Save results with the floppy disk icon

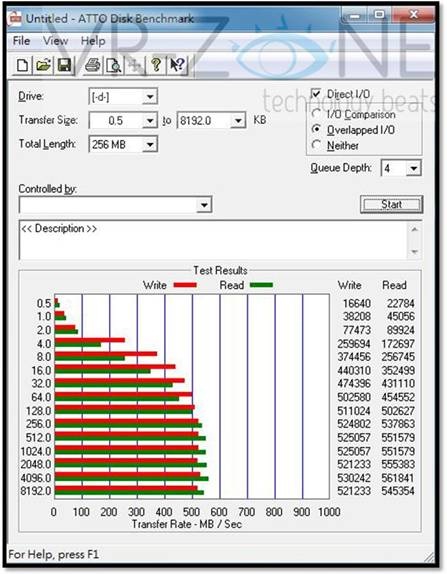pyautogui.click(x=64, y=66)
